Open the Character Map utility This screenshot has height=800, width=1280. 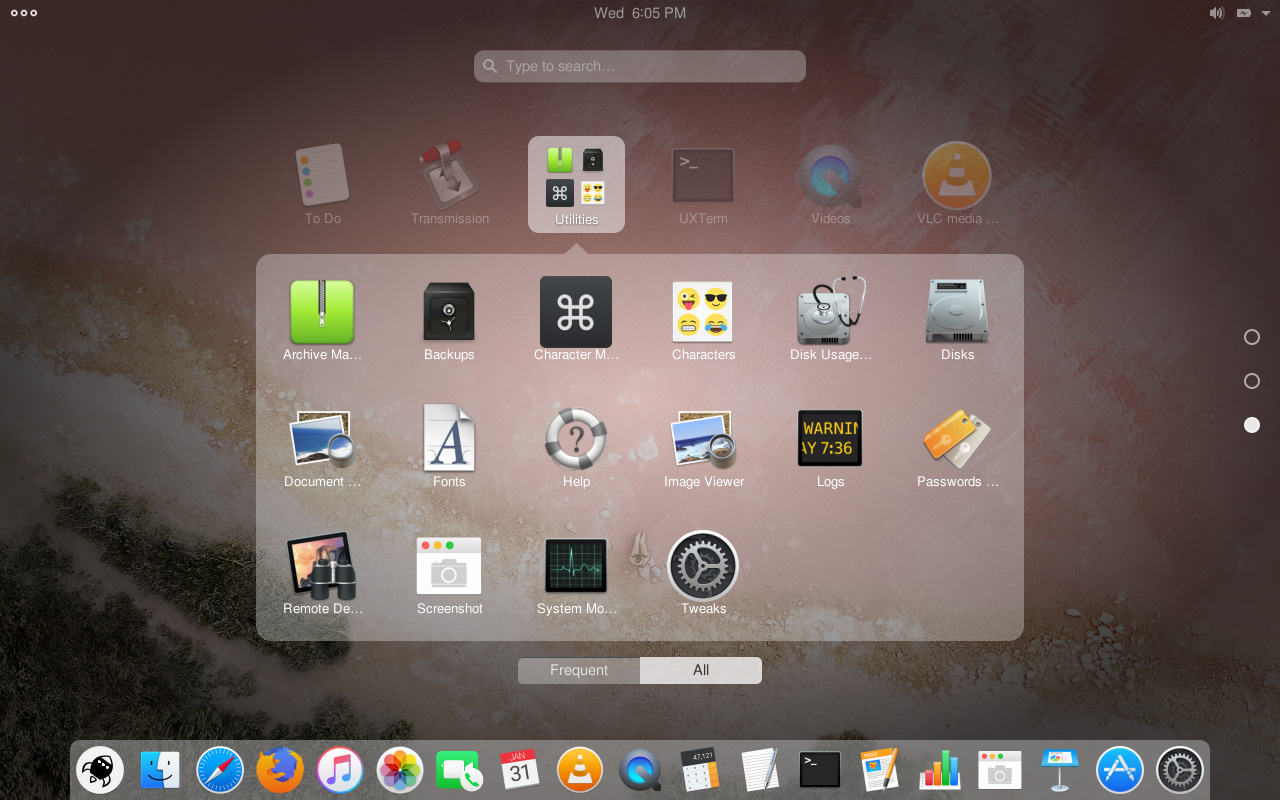pyautogui.click(x=576, y=320)
